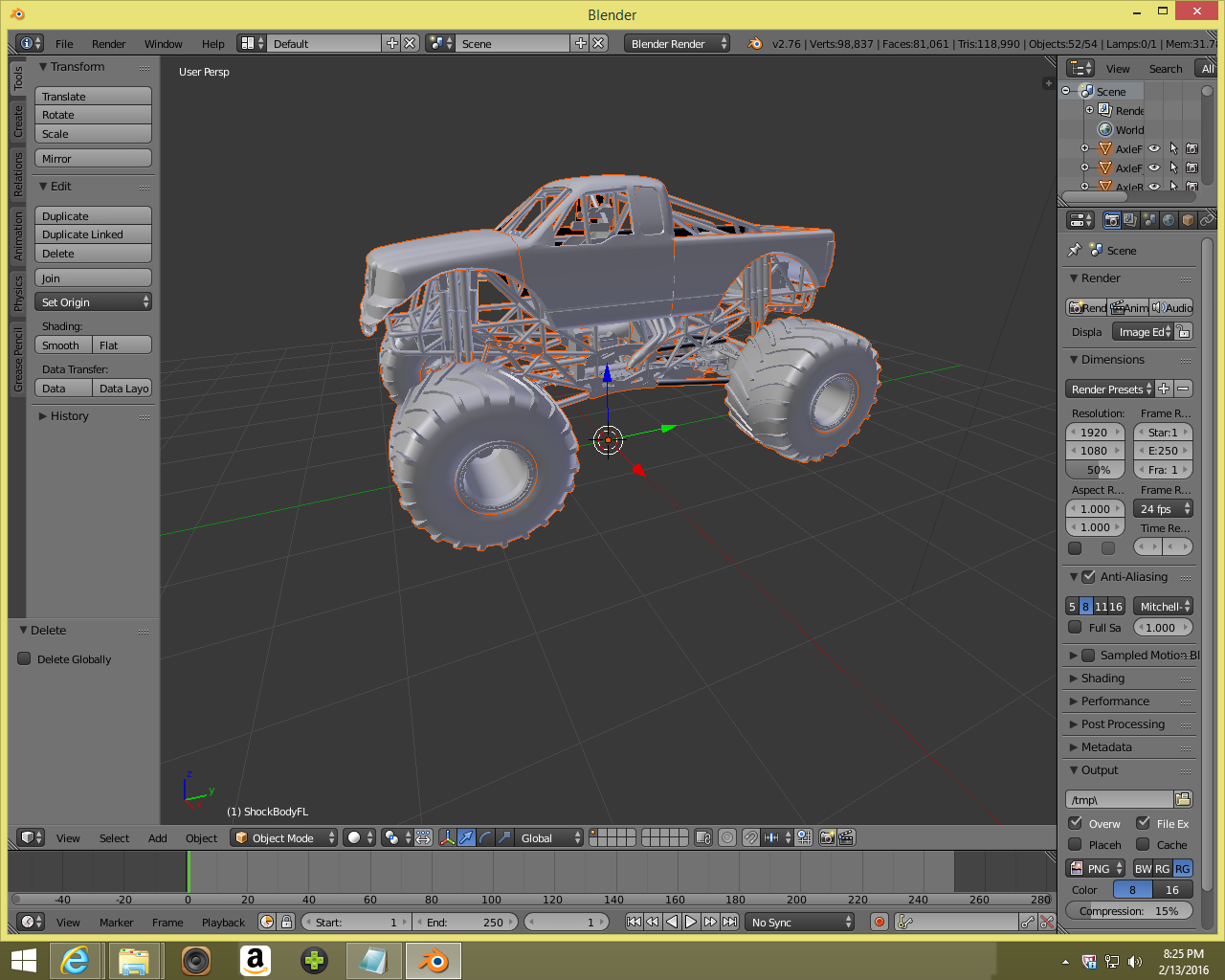1225x980 pixels.
Task: Click the Duplicate Linked button
Action: click(93, 234)
